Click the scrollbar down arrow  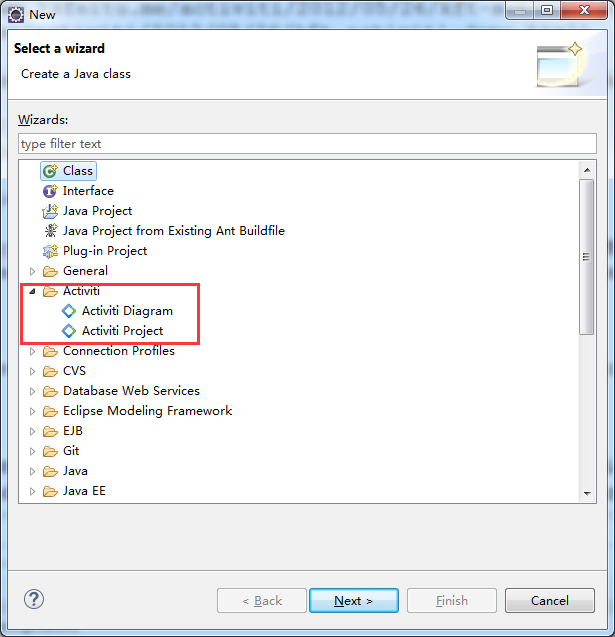[x=587, y=493]
